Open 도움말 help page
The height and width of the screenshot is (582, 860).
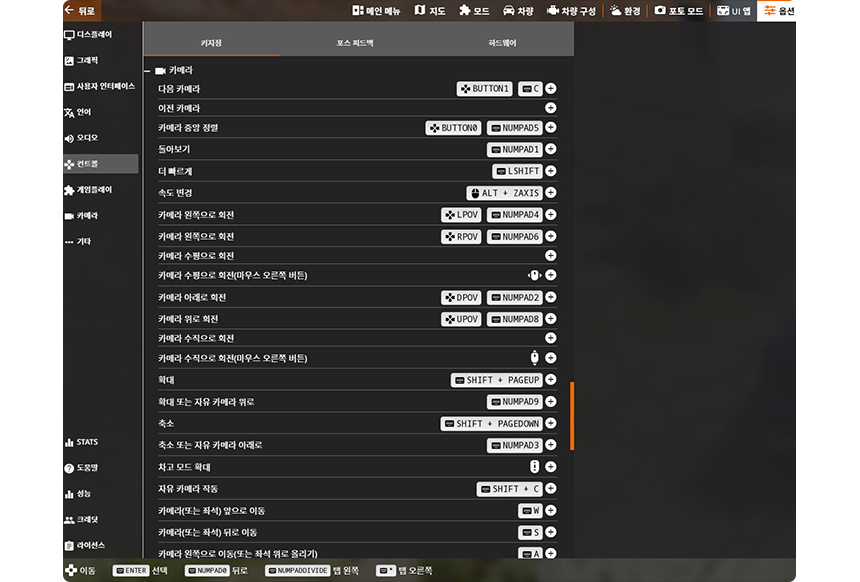[88, 468]
